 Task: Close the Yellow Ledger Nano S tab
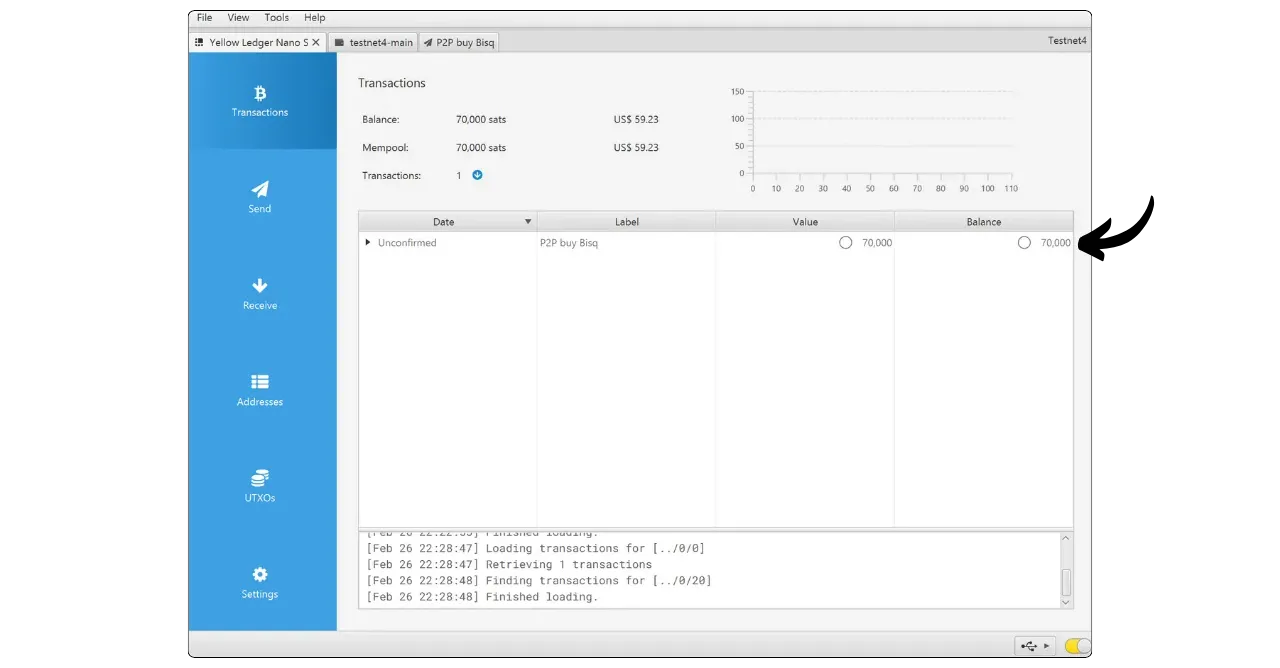tap(316, 43)
